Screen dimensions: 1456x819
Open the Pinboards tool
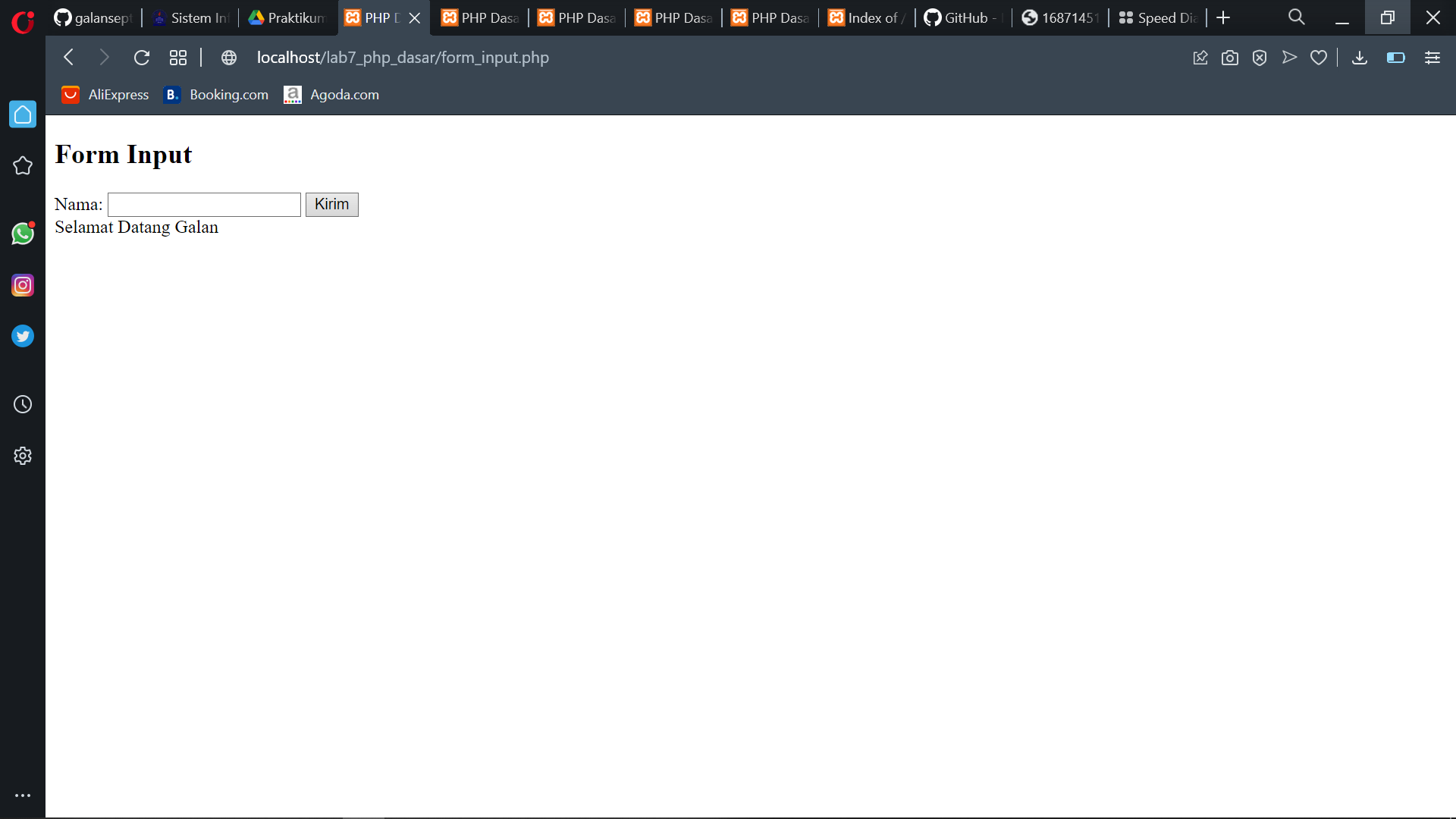pos(1200,57)
